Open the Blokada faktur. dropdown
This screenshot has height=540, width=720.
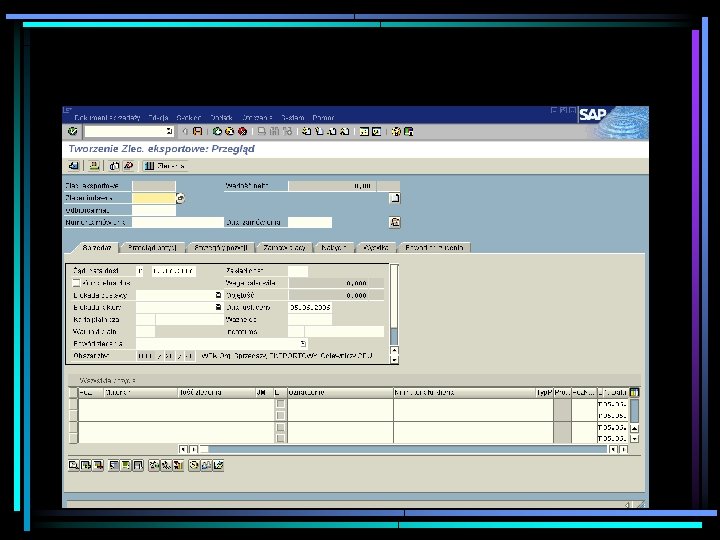pyautogui.click(x=219, y=307)
